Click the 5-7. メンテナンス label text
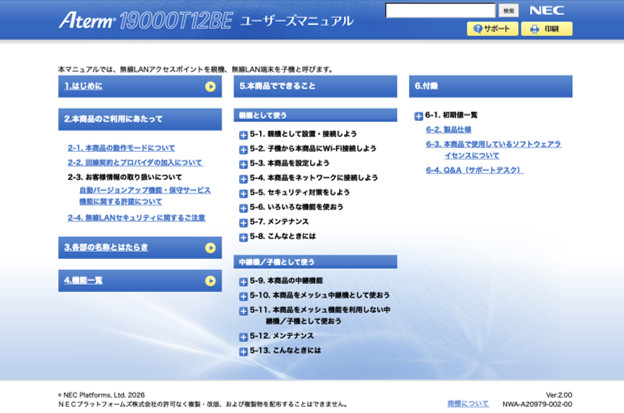The width and height of the screenshot is (624, 413). pyautogui.click(x=279, y=222)
